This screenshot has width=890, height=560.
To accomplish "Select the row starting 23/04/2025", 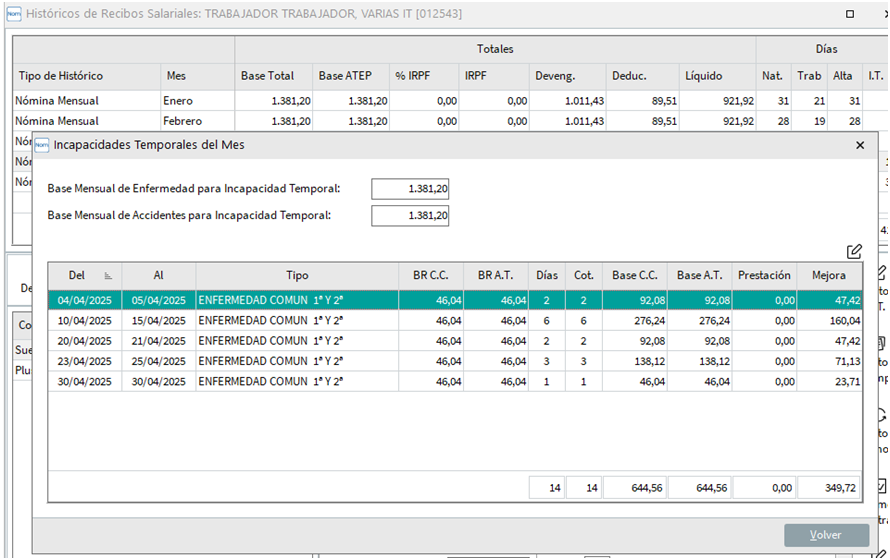I will click(x=300, y=361).
